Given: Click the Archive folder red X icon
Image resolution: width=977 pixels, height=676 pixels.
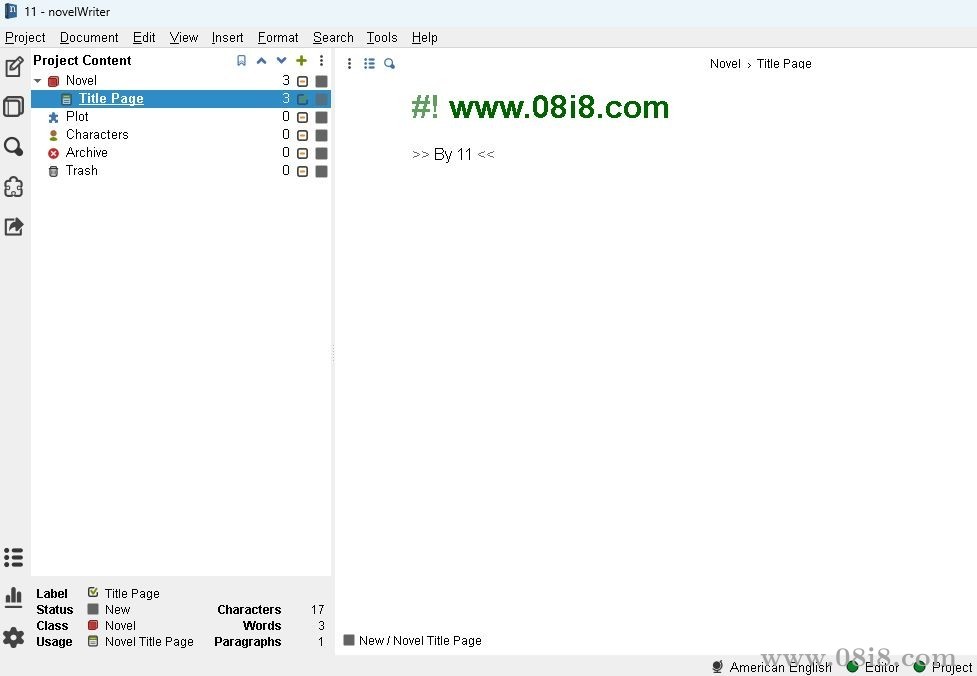Looking at the screenshot, I should 54,153.
